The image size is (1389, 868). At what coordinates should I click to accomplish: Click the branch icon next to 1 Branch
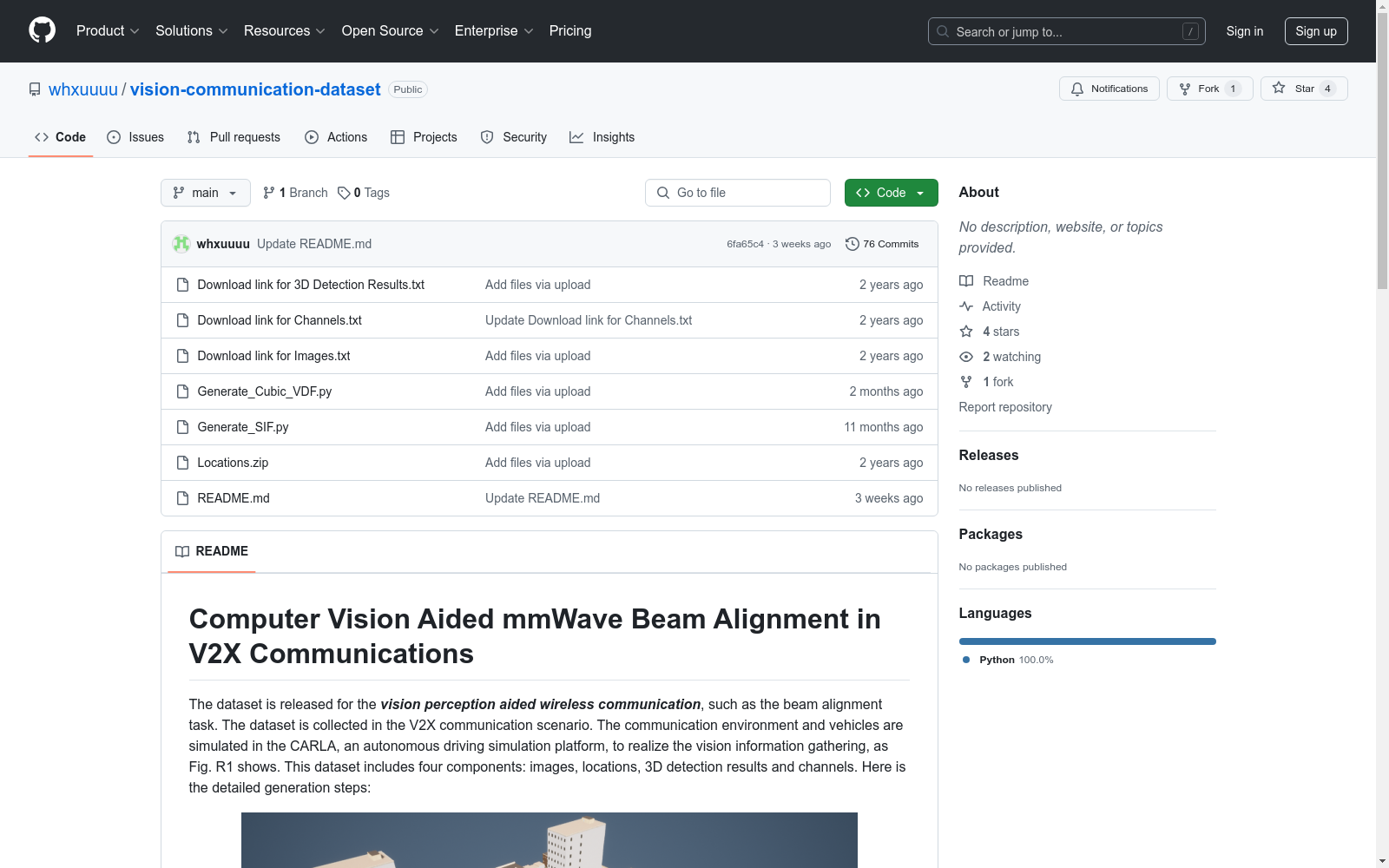tap(269, 193)
